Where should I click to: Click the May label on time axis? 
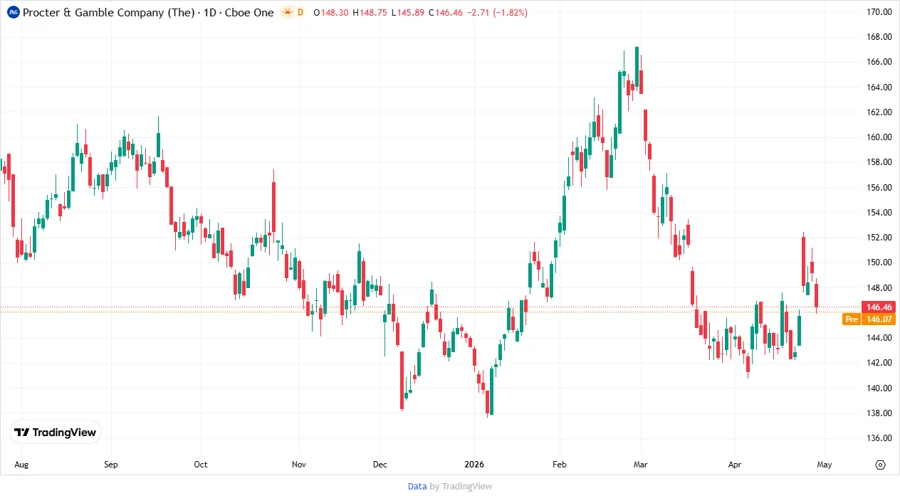[824, 465]
